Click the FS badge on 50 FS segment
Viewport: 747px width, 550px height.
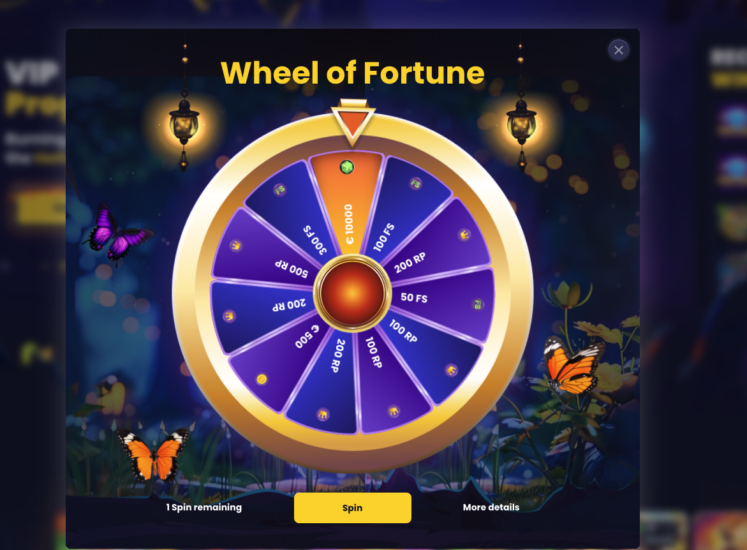coord(477,304)
